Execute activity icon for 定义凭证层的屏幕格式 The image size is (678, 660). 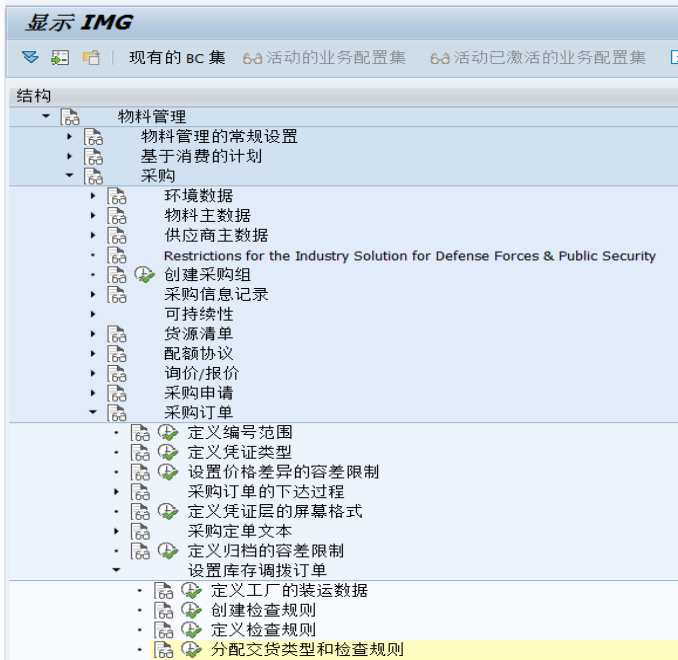click(168, 512)
